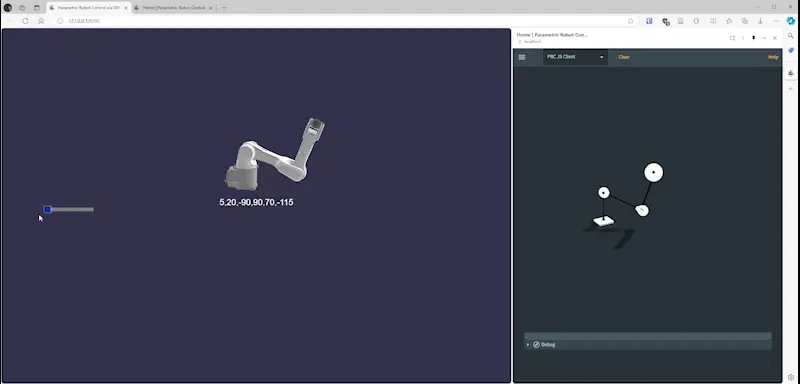Screen dimensions: 800x384
Task: Add this page to favorites star
Action: point(630,21)
